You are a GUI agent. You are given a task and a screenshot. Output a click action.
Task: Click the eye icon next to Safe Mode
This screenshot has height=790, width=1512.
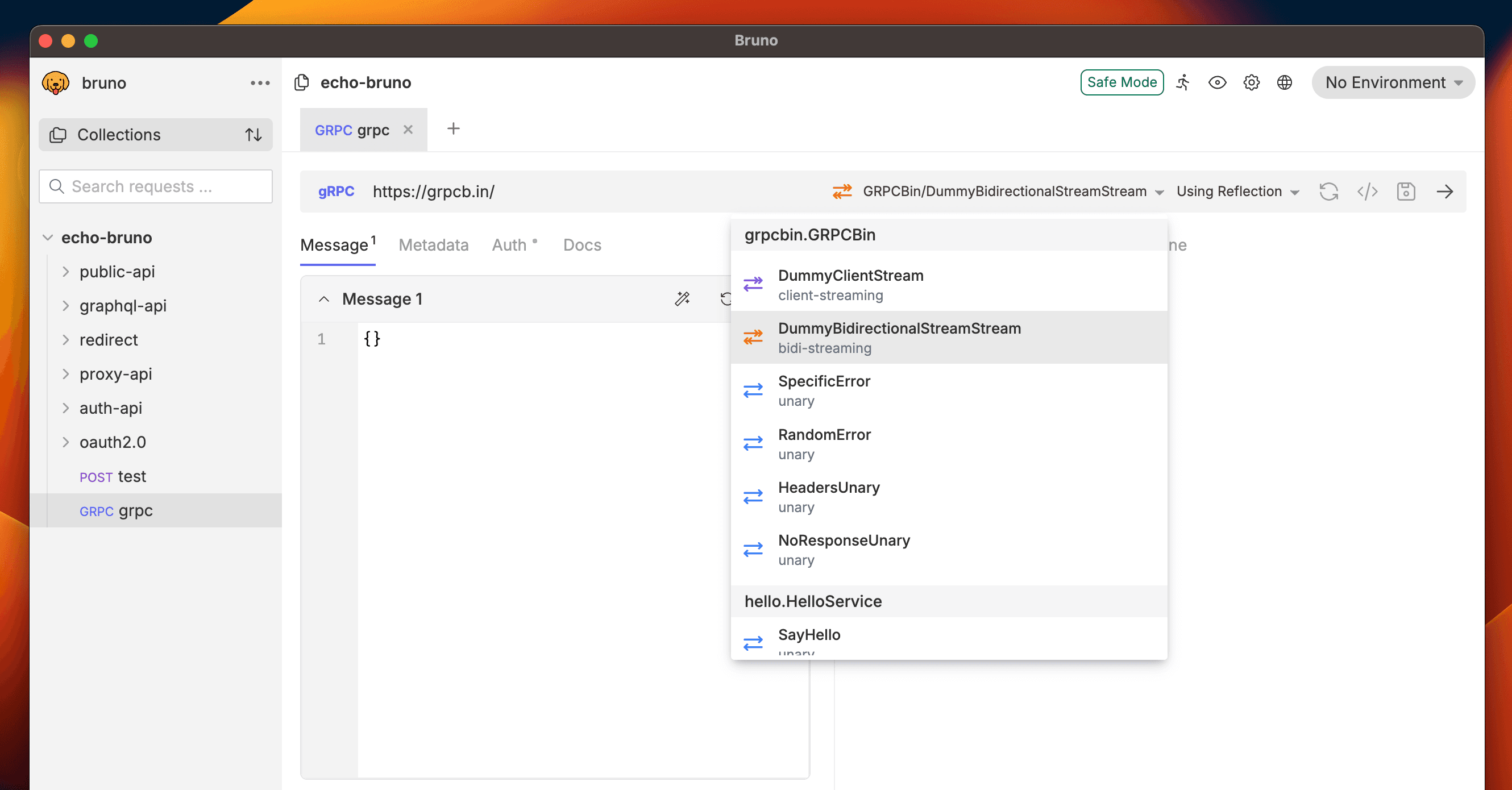click(x=1217, y=82)
